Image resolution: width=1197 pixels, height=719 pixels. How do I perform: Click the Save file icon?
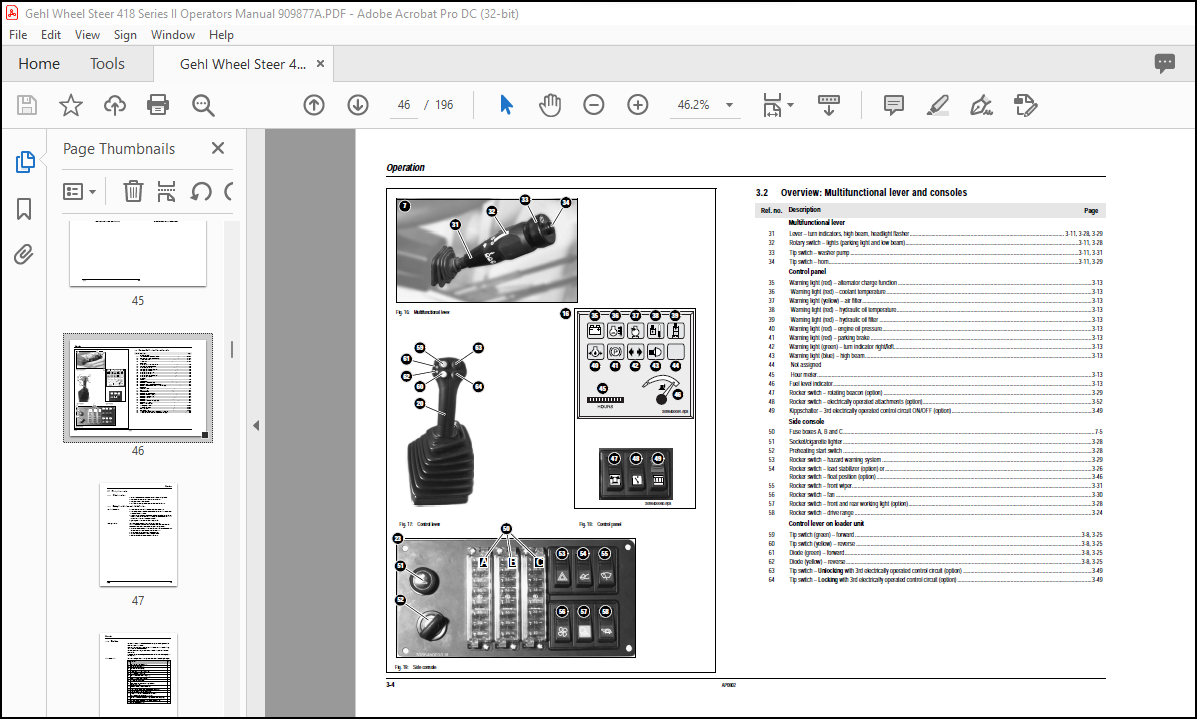pos(27,105)
